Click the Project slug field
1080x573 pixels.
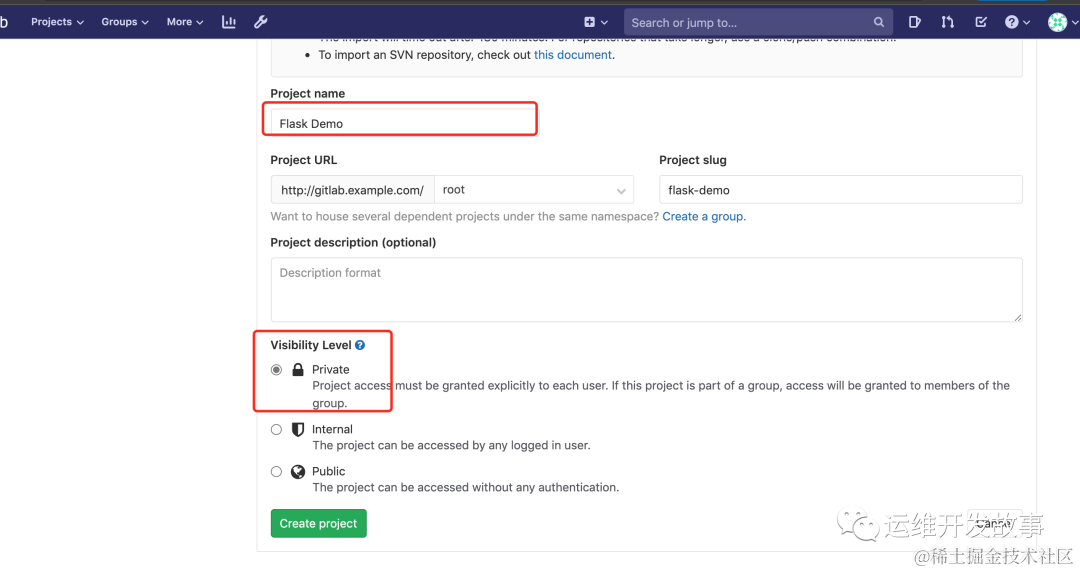pos(840,189)
